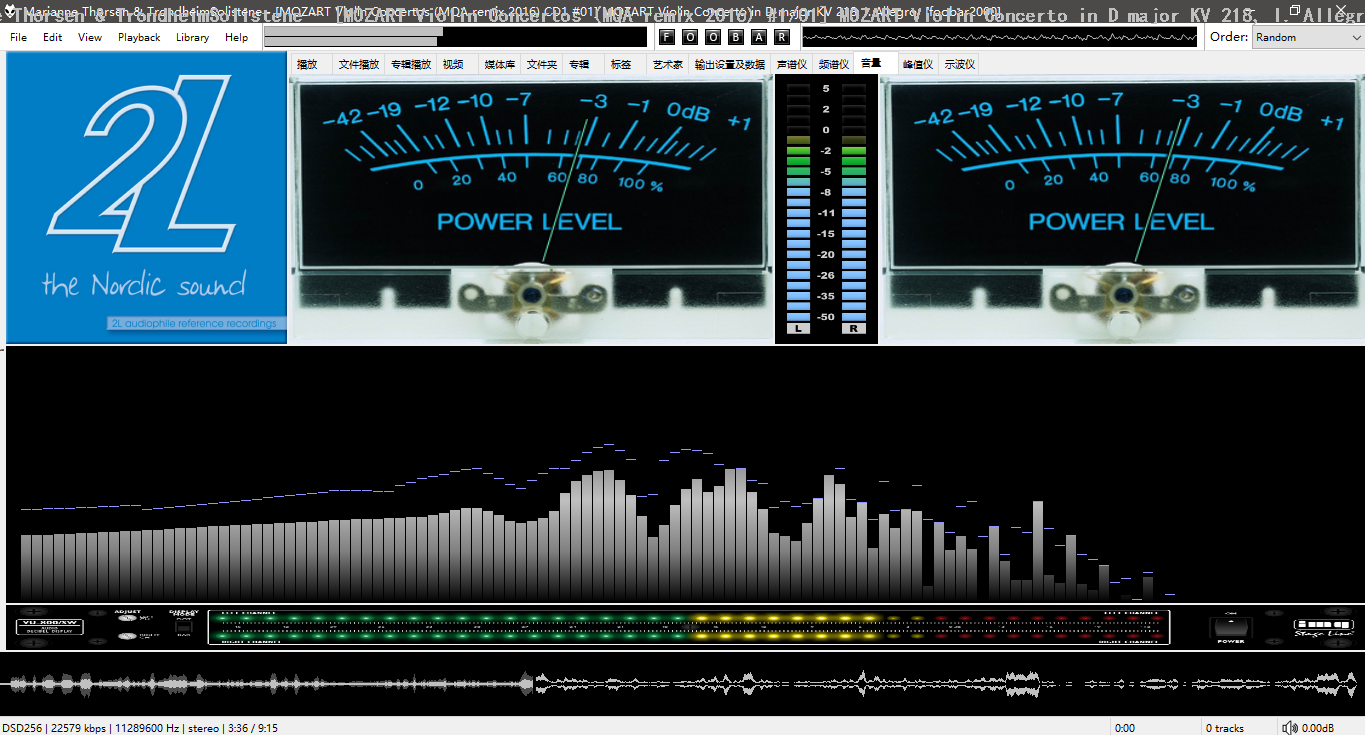Switch to the 频谱仪 tab
The height and width of the screenshot is (735, 1365).
833,64
